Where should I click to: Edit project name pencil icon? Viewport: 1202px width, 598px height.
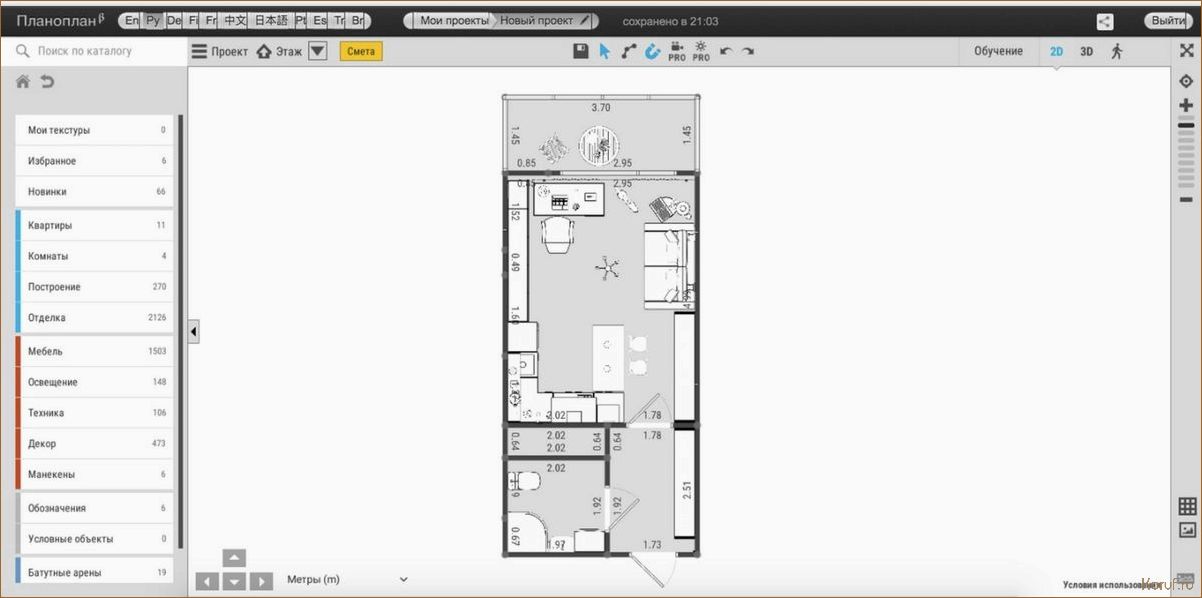(x=585, y=20)
